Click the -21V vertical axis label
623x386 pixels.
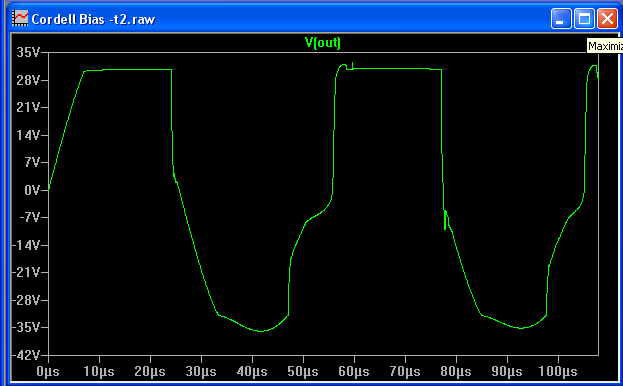click(x=26, y=272)
